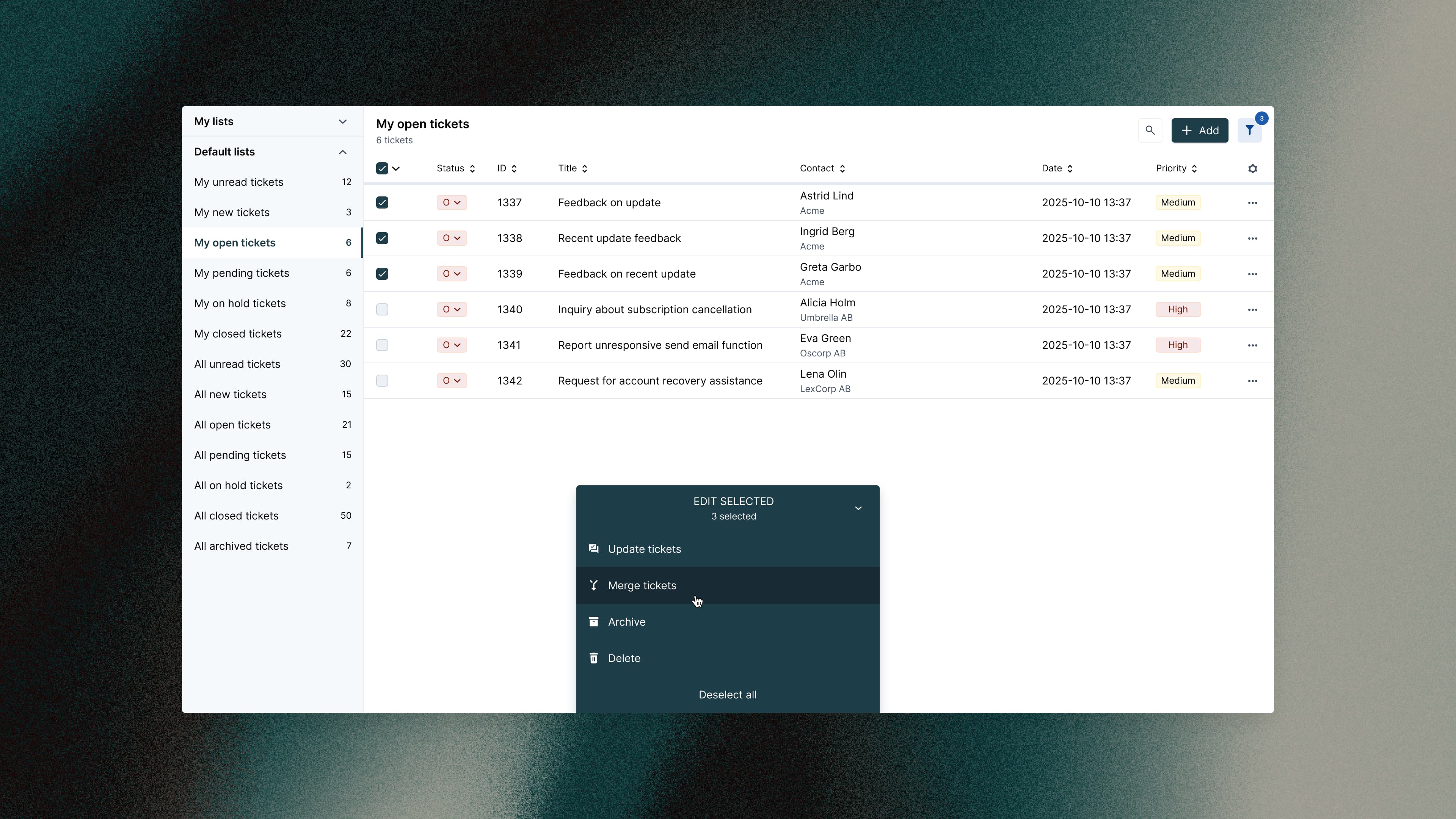
Task: Expand the My lists section
Action: click(x=342, y=121)
